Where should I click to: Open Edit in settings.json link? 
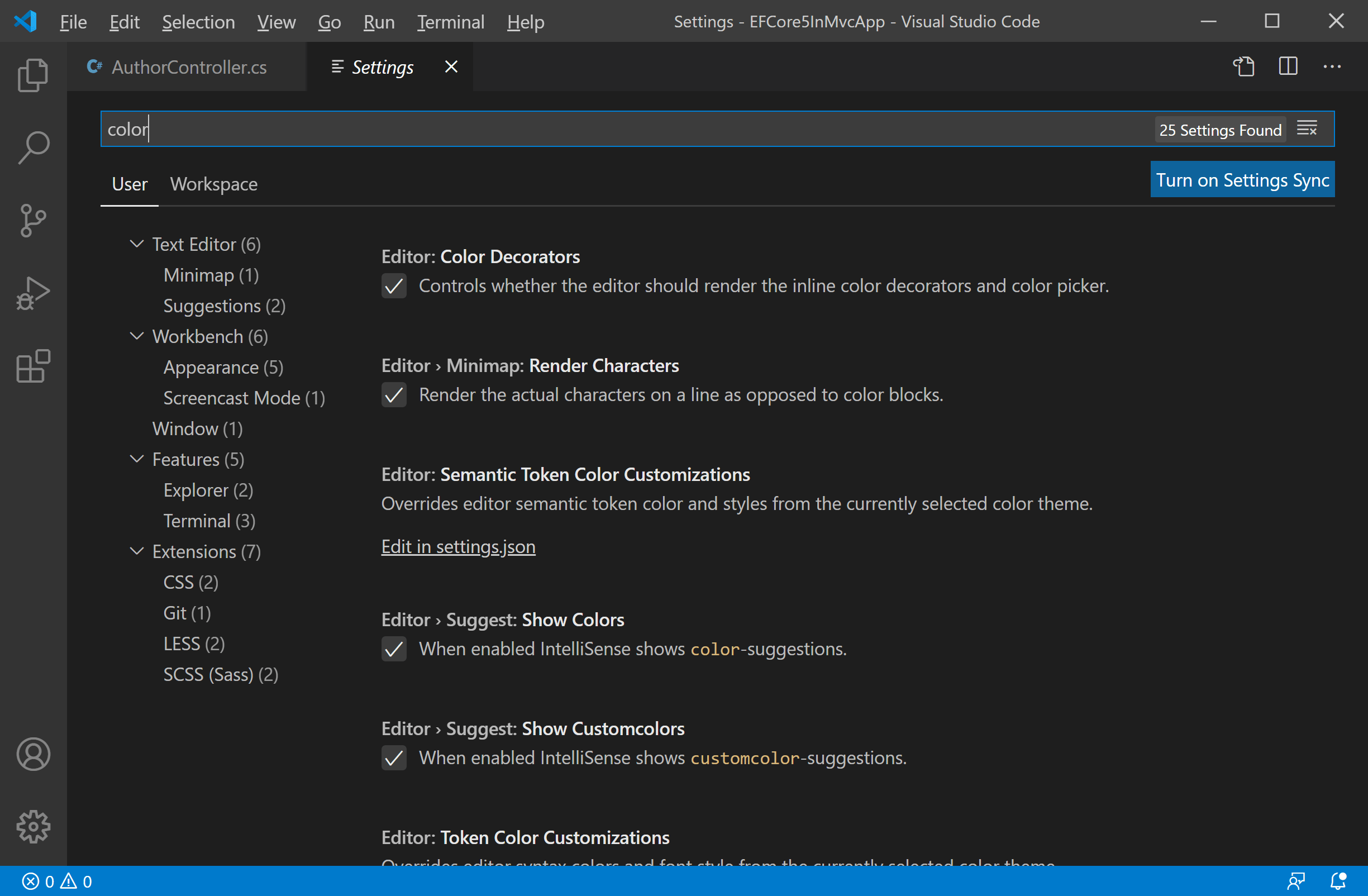[x=458, y=546]
